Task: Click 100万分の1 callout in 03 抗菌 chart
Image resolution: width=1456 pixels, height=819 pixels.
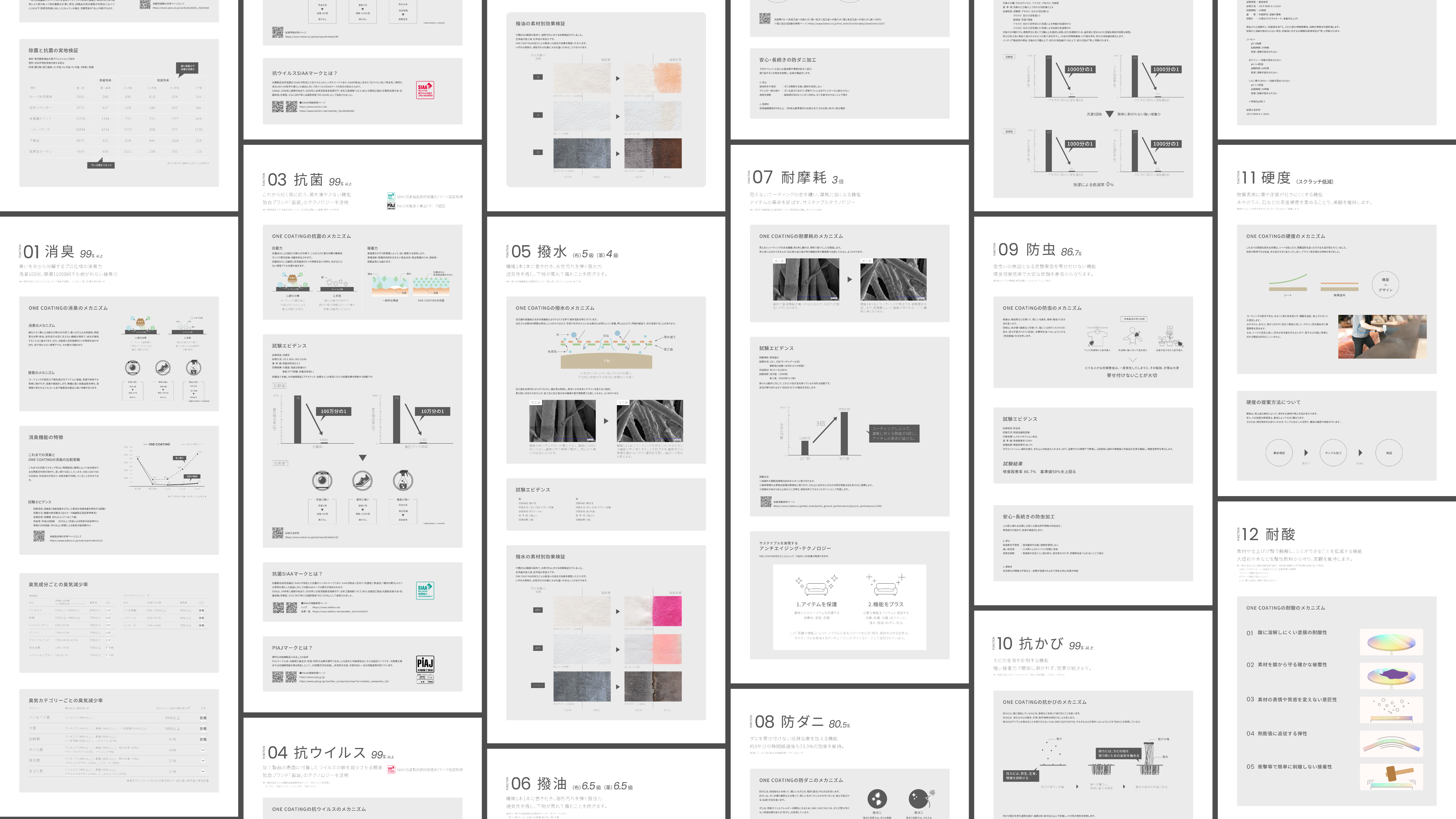Action: pos(333,411)
